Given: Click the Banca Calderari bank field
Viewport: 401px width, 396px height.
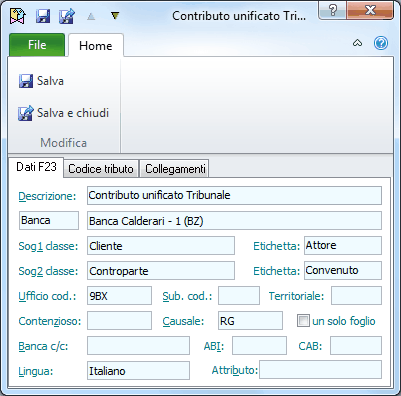Looking at the screenshot, I should pos(234,221).
